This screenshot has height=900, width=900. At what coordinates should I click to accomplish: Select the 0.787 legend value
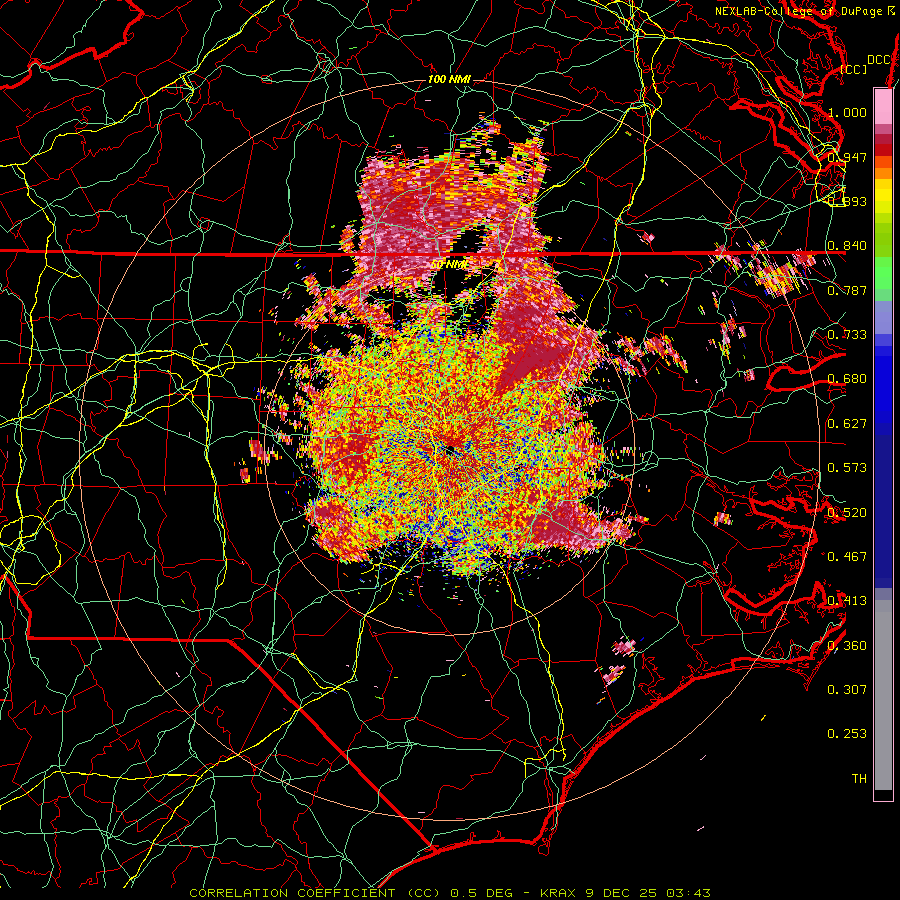tap(847, 290)
